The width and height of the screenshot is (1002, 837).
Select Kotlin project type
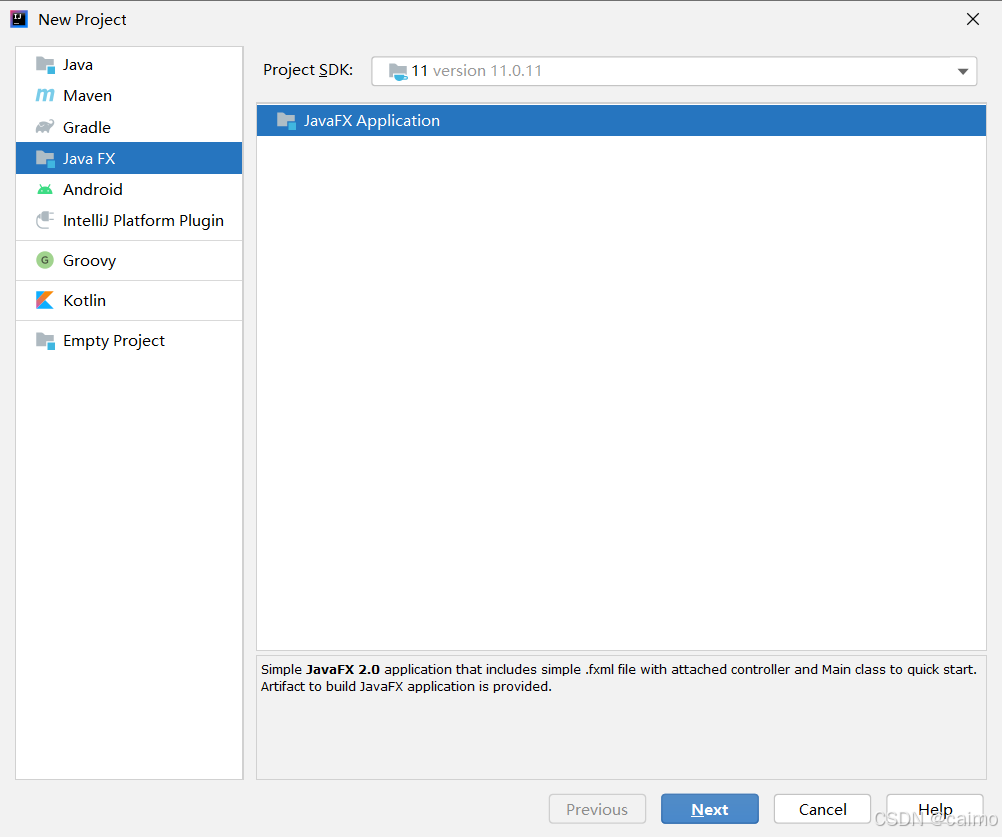[129, 300]
